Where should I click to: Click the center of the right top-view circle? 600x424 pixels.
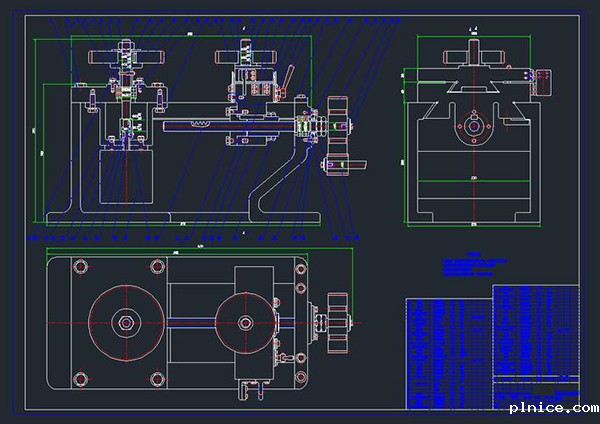(x=246, y=322)
